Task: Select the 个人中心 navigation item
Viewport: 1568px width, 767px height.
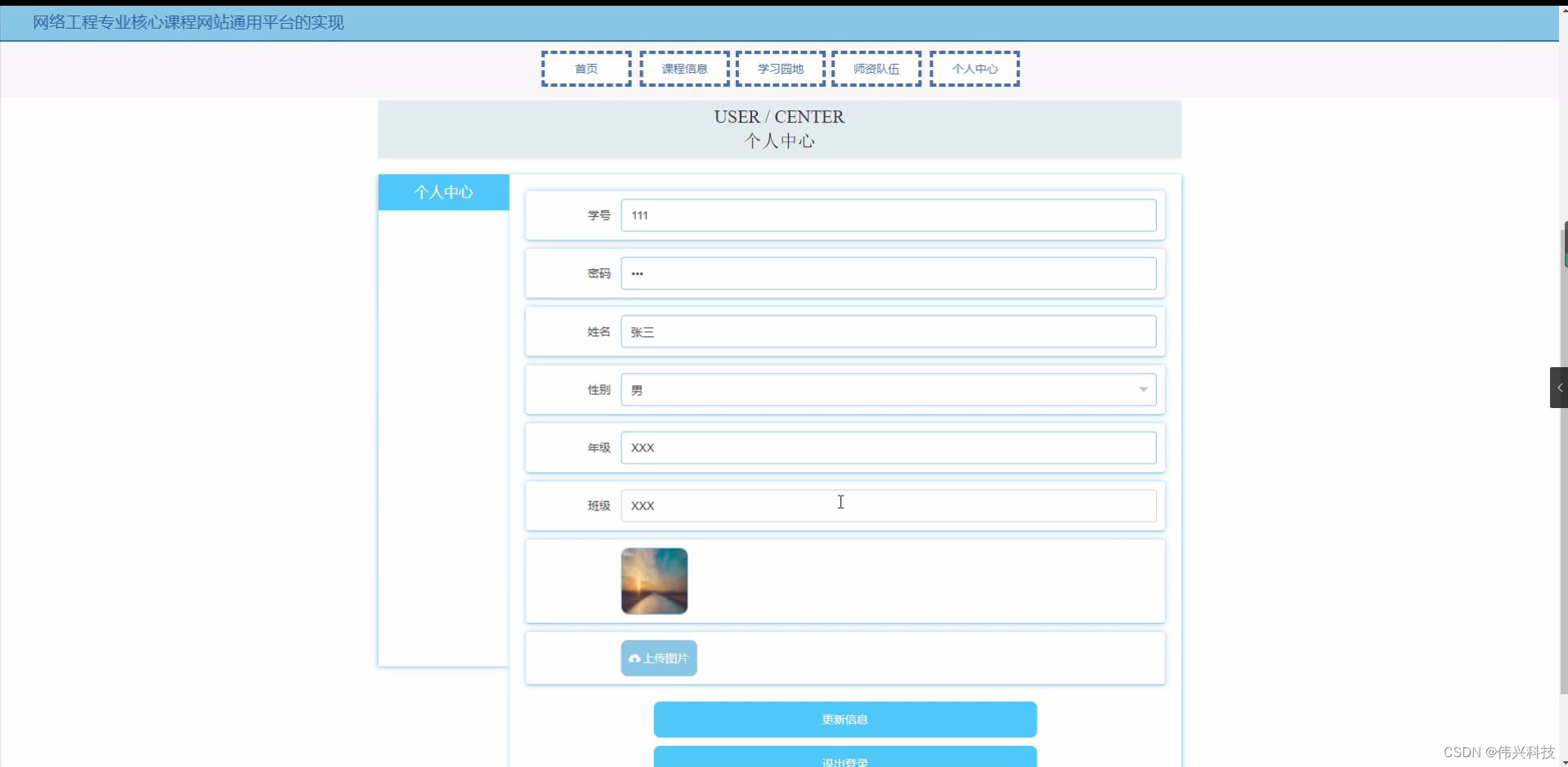Action: 974,69
